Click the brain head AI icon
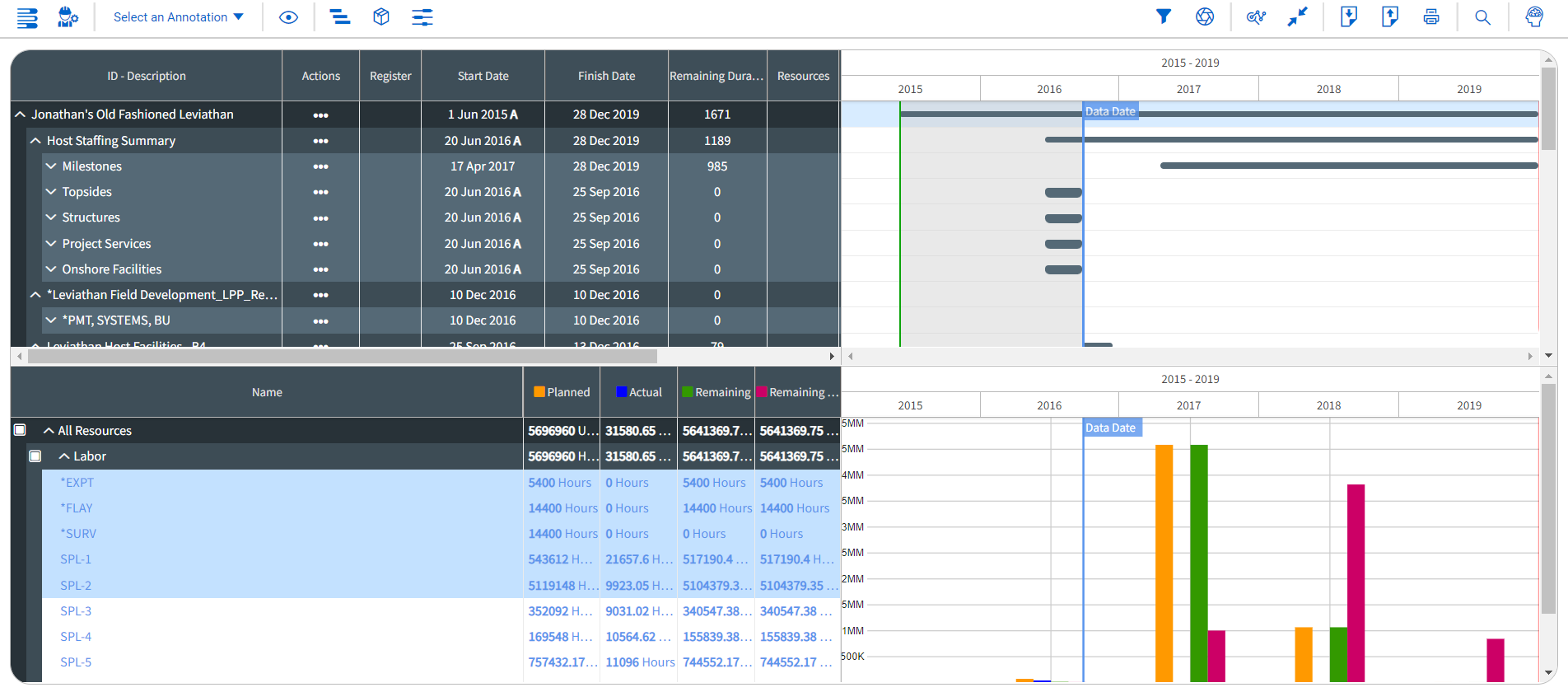This screenshot has width=1568, height=692. click(x=1534, y=16)
